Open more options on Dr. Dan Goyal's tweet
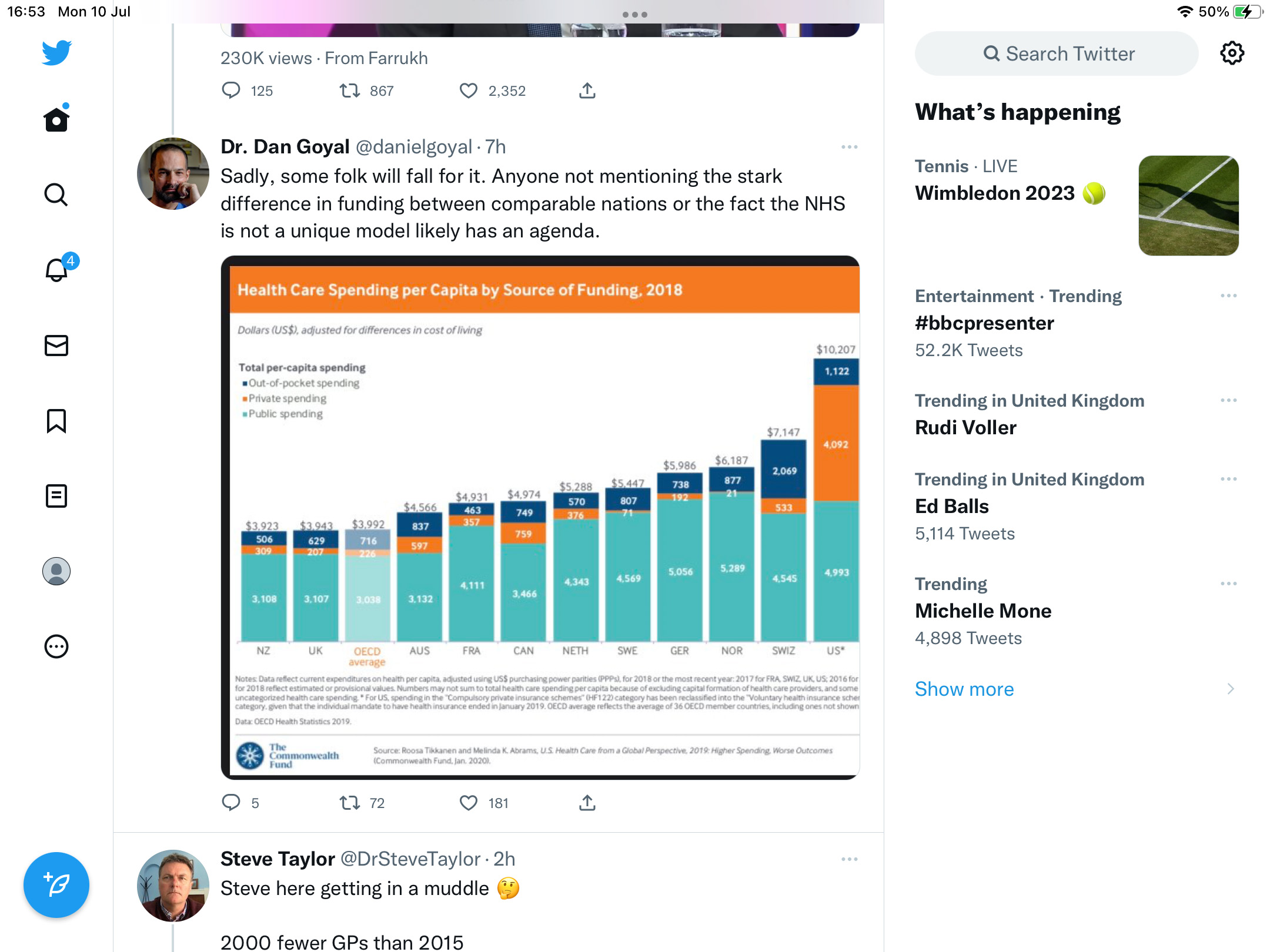1270x952 pixels. [x=850, y=147]
